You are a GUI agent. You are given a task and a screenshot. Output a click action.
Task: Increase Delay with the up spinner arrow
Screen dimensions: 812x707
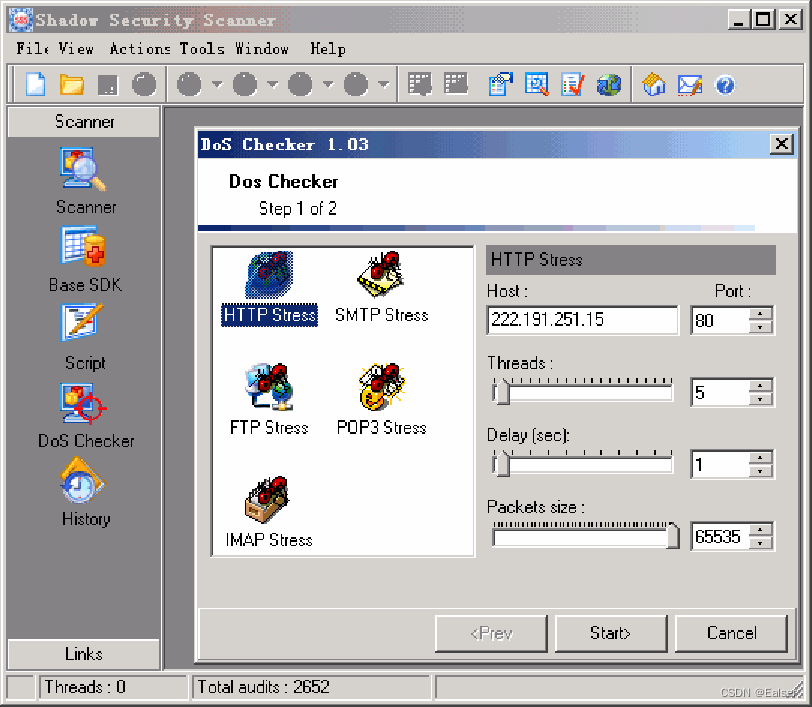pos(760,458)
